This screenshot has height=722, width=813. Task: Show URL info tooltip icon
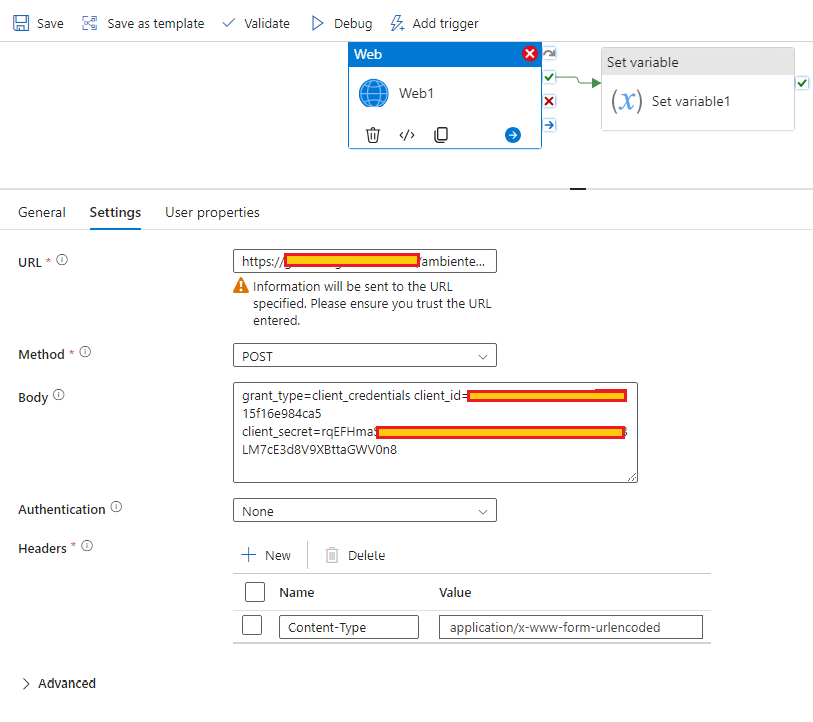click(x=62, y=259)
